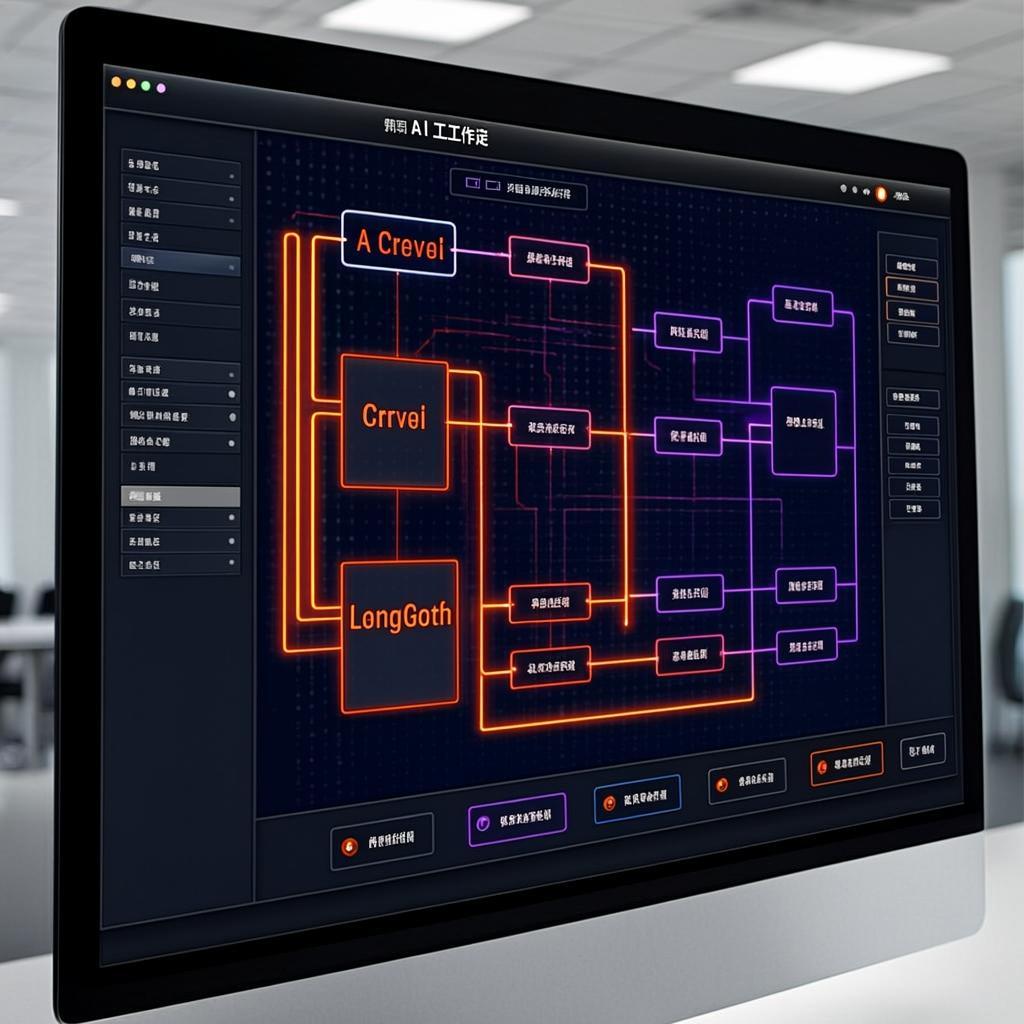Image resolution: width=1024 pixels, height=1024 pixels.
Task: Enable the dot toggle on the bottommost sidebar entry
Action: coord(230,561)
